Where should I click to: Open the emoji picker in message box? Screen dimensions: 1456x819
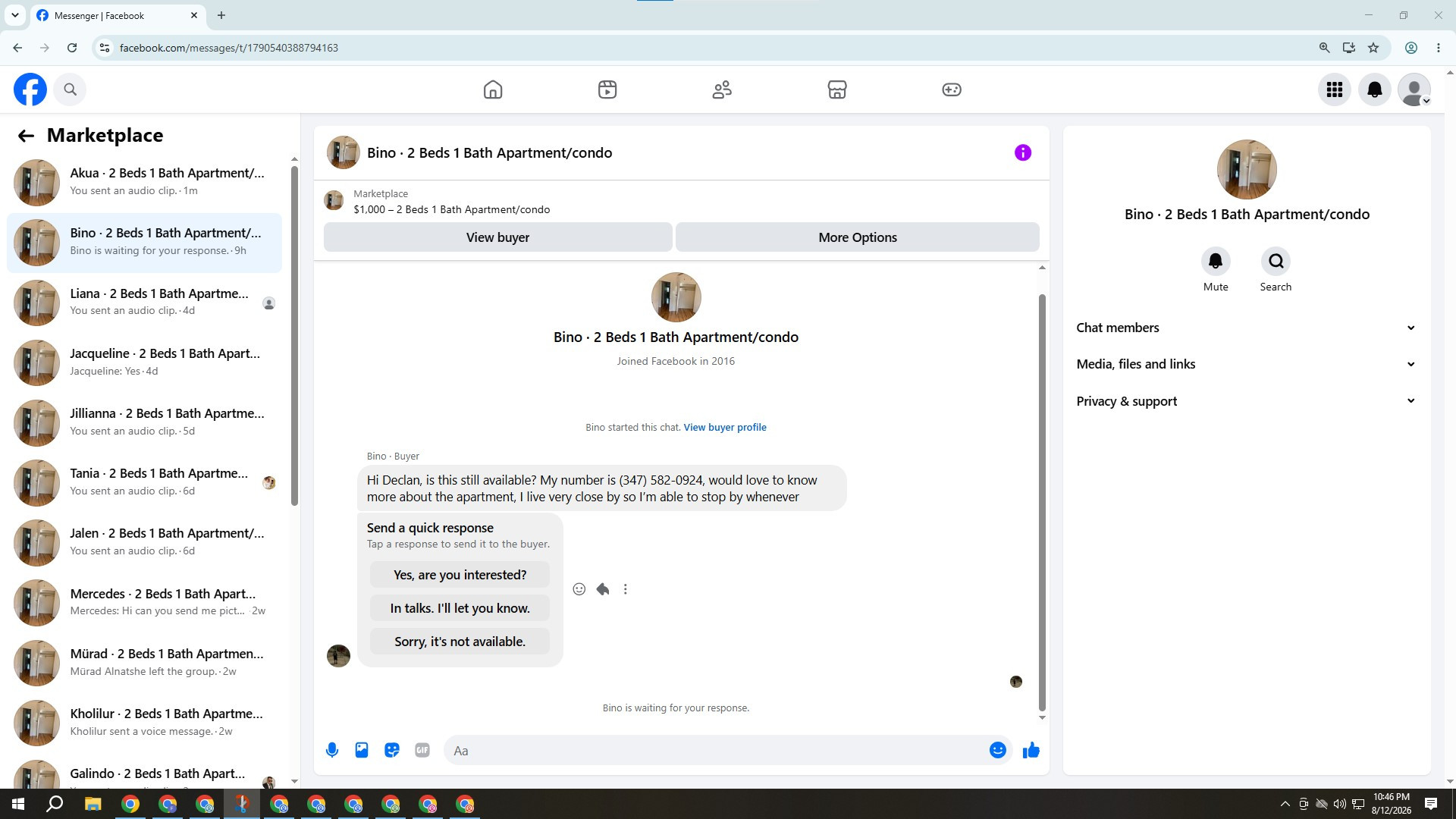click(x=998, y=751)
